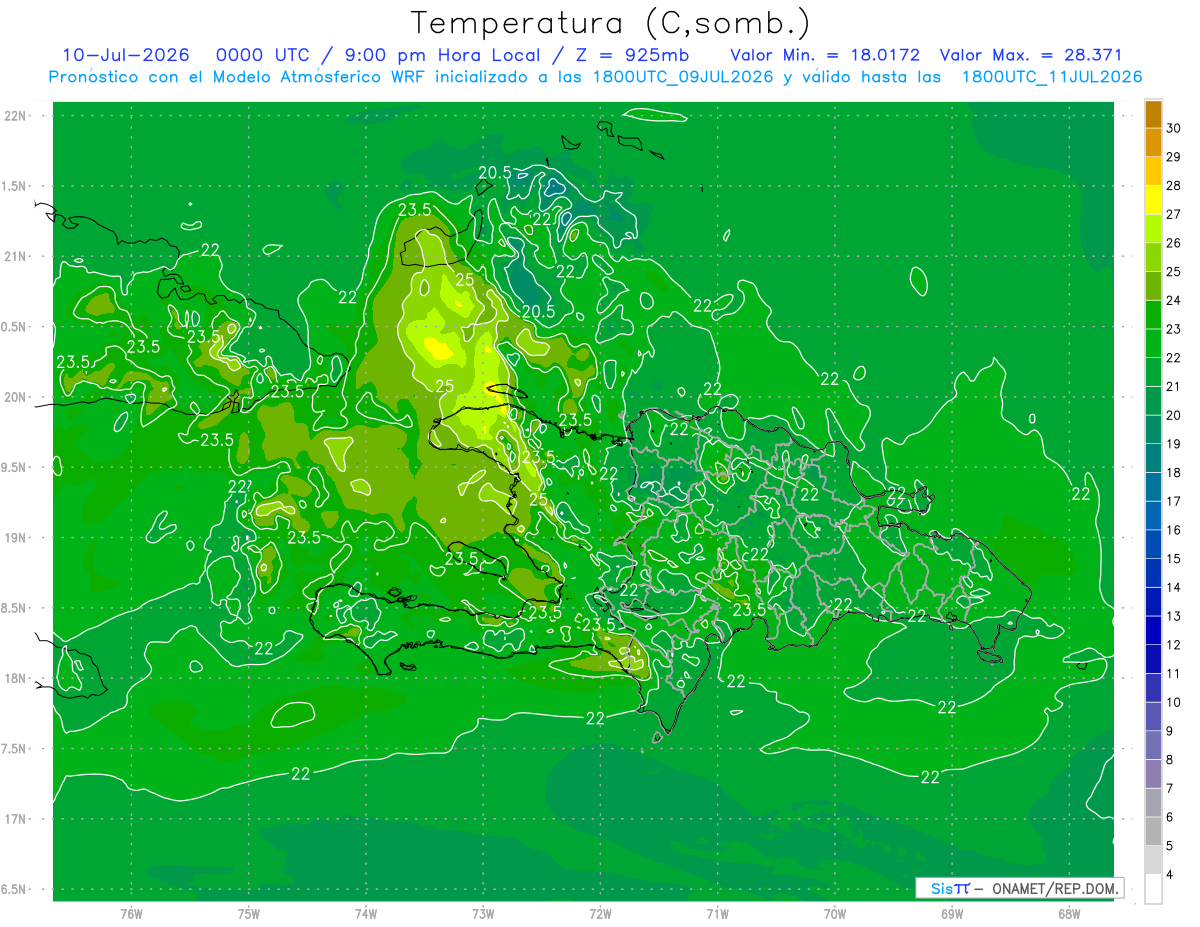This screenshot has height=927, width=1200.
Task: Click the colorbar label "9"
Action: click(1170, 731)
